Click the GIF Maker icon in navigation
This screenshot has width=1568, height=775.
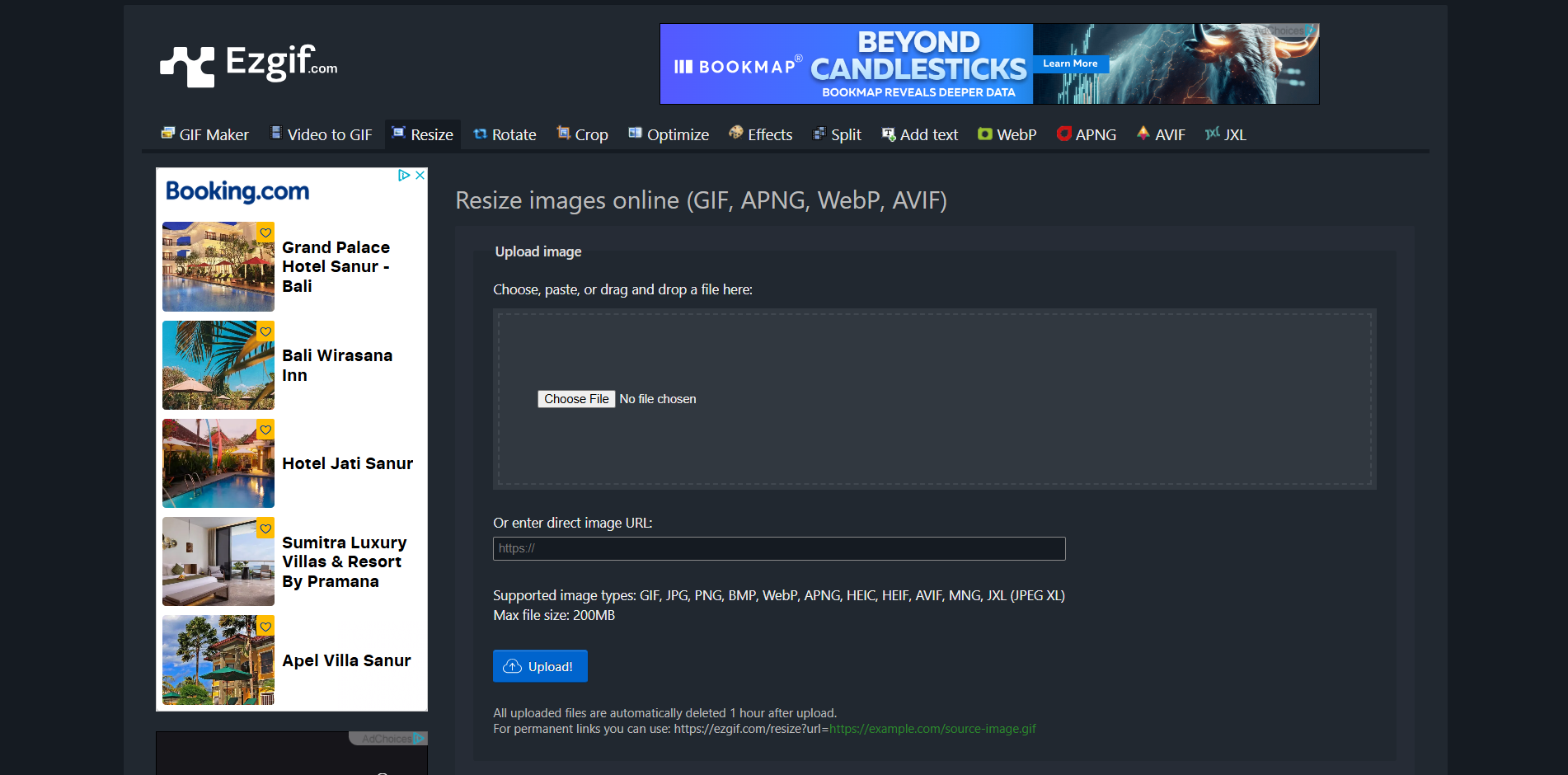tap(168, 134)
